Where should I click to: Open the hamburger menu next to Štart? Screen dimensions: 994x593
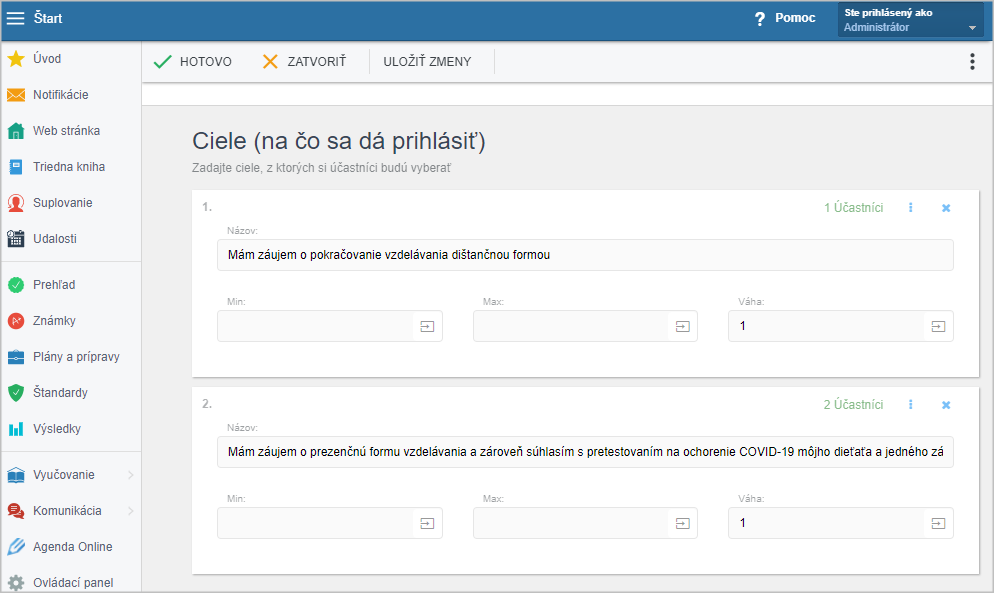(x=16, y=18)
